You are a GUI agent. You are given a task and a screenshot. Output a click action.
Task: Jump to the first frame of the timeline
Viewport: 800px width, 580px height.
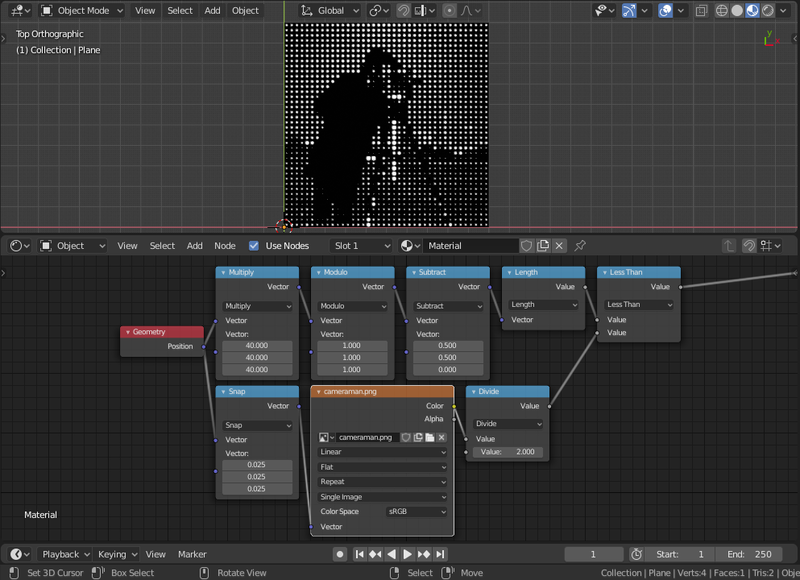tap(359, 554)
